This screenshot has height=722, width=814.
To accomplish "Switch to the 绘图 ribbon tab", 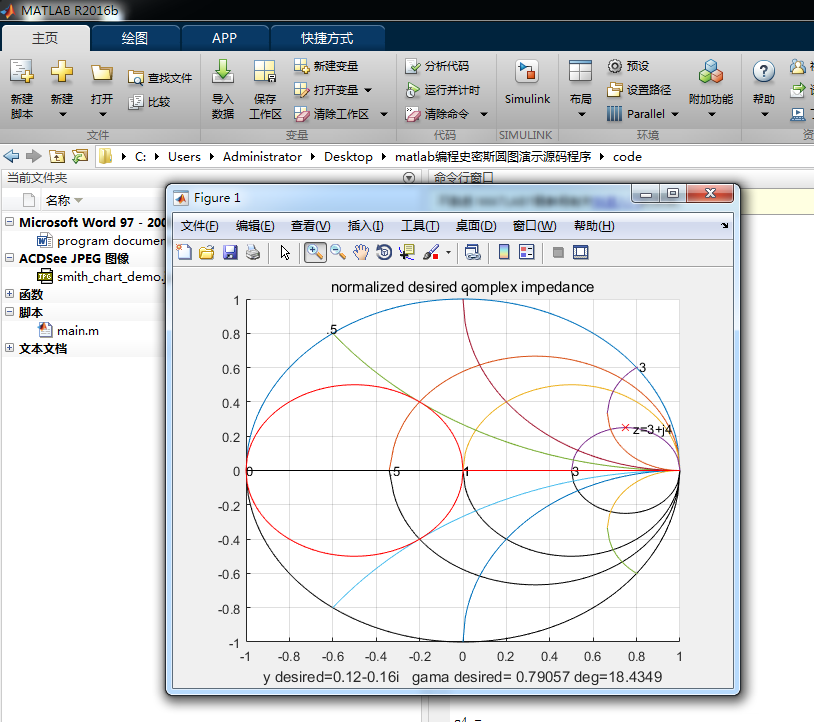I will (135, 38).
